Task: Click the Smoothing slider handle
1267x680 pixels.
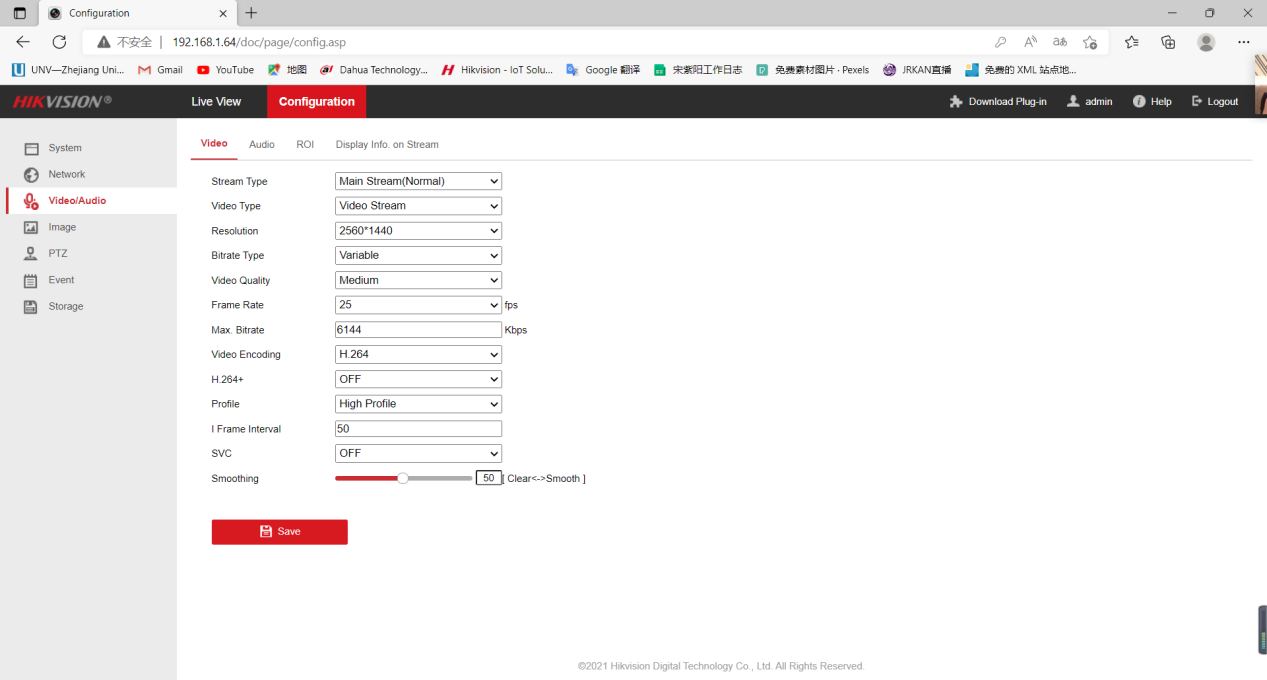Action: [x=403, y=478]
